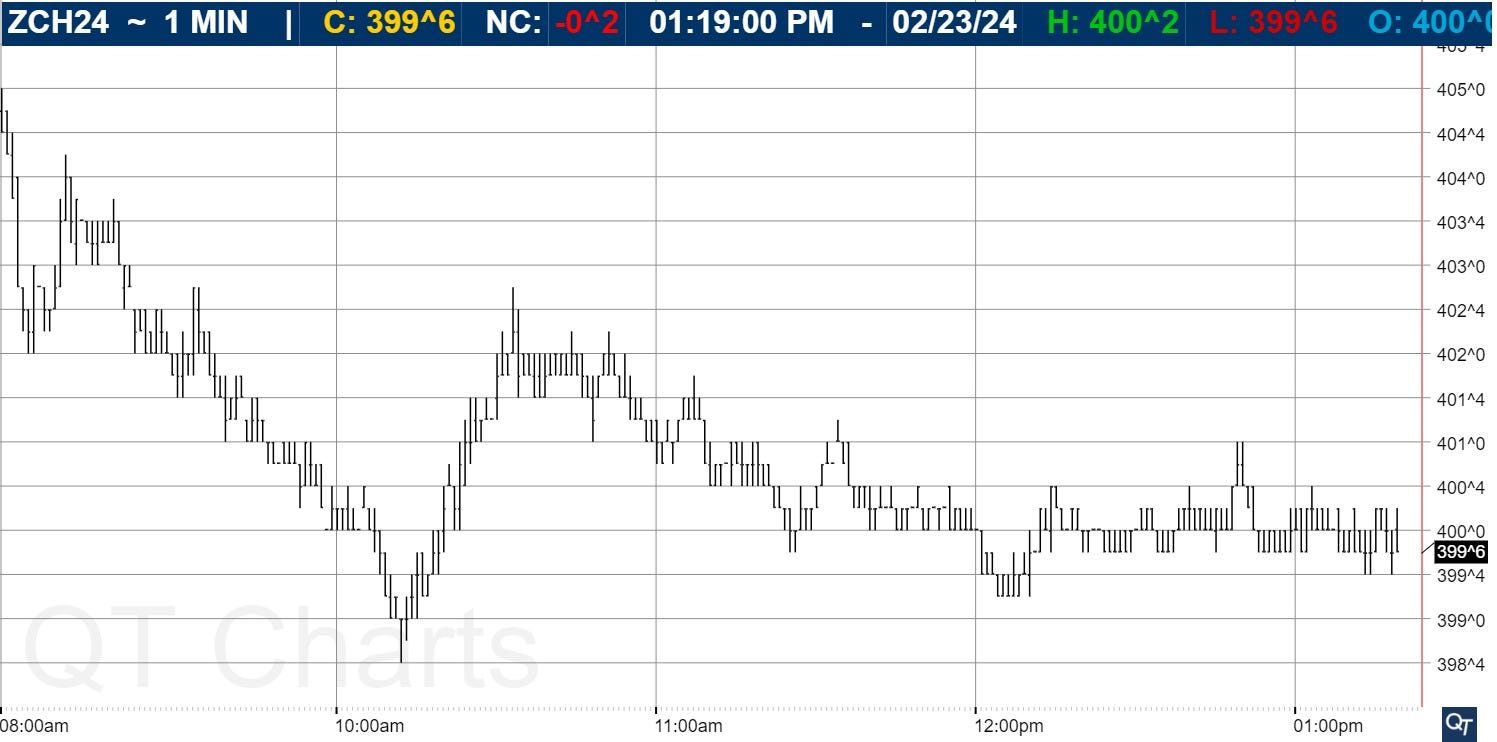
Task: Click the 08:00am time axis label
Action: pos(36,725)
